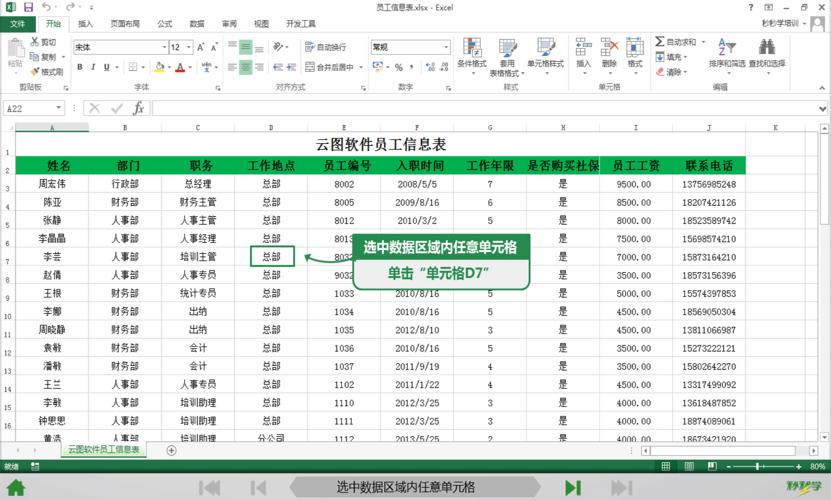Toggle middle vertical align

coord(245,47)
